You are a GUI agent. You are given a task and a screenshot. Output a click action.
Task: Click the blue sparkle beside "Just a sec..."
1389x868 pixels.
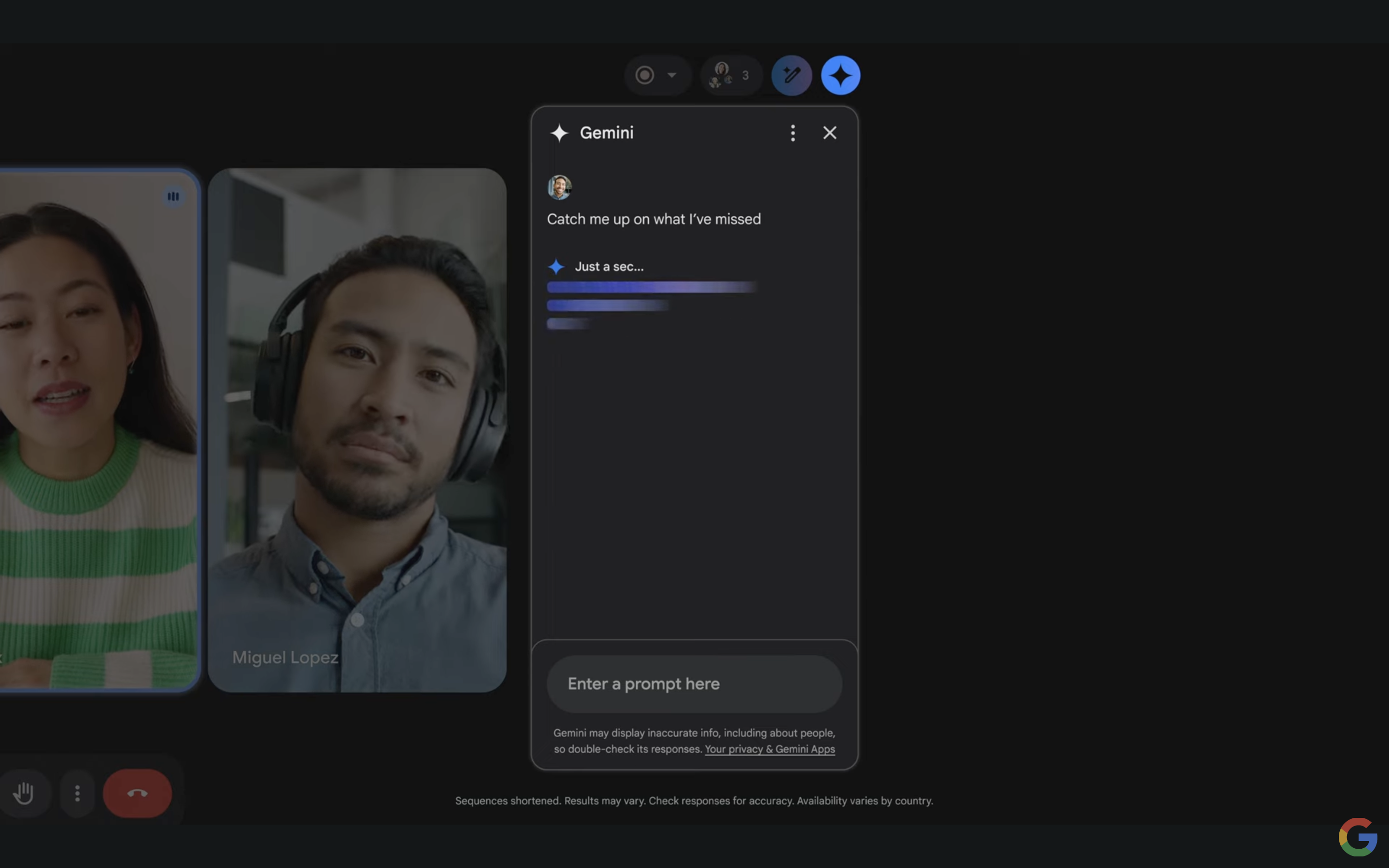coord(556,267)
